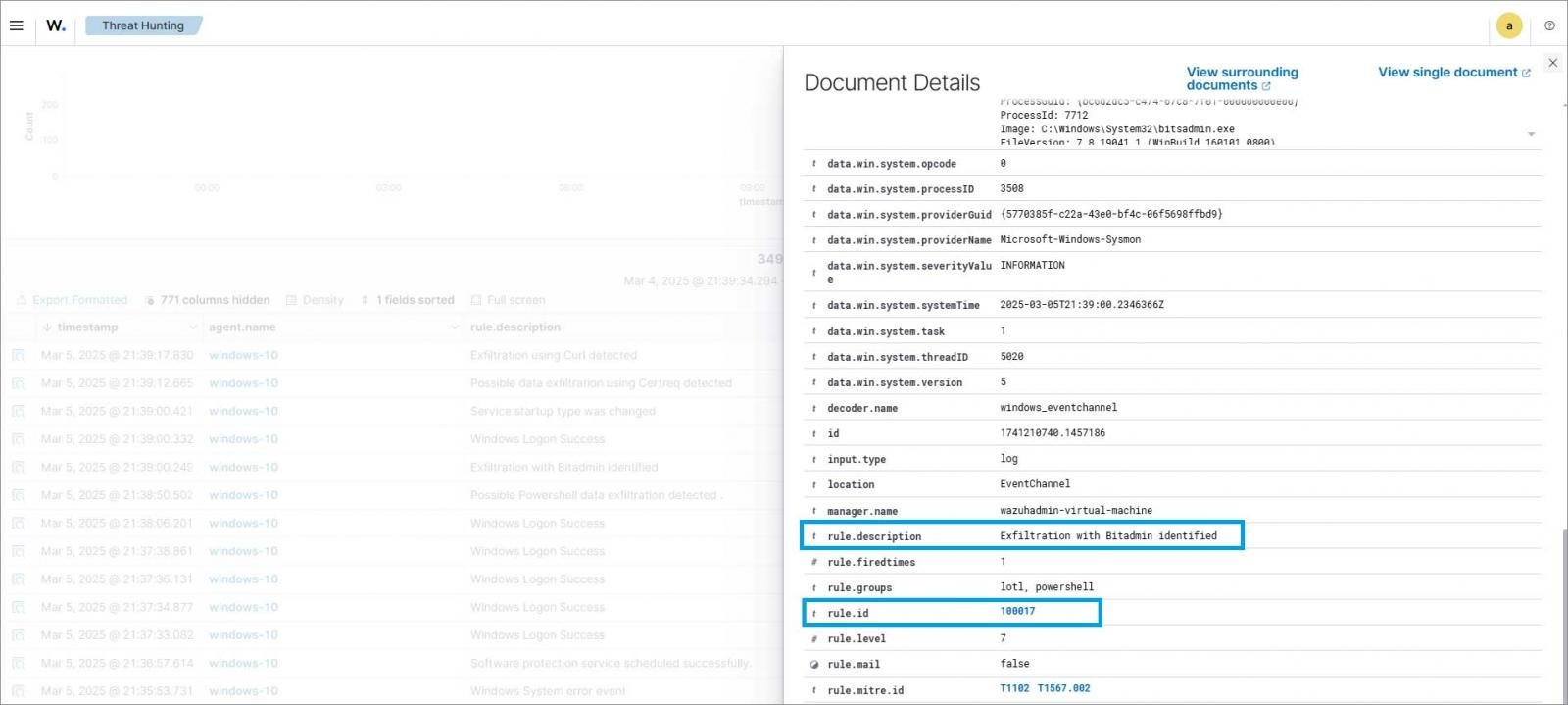Inspect the Exfiltration with Bitadmin row
The image size is (1568, 705).
tap(18, 467)
